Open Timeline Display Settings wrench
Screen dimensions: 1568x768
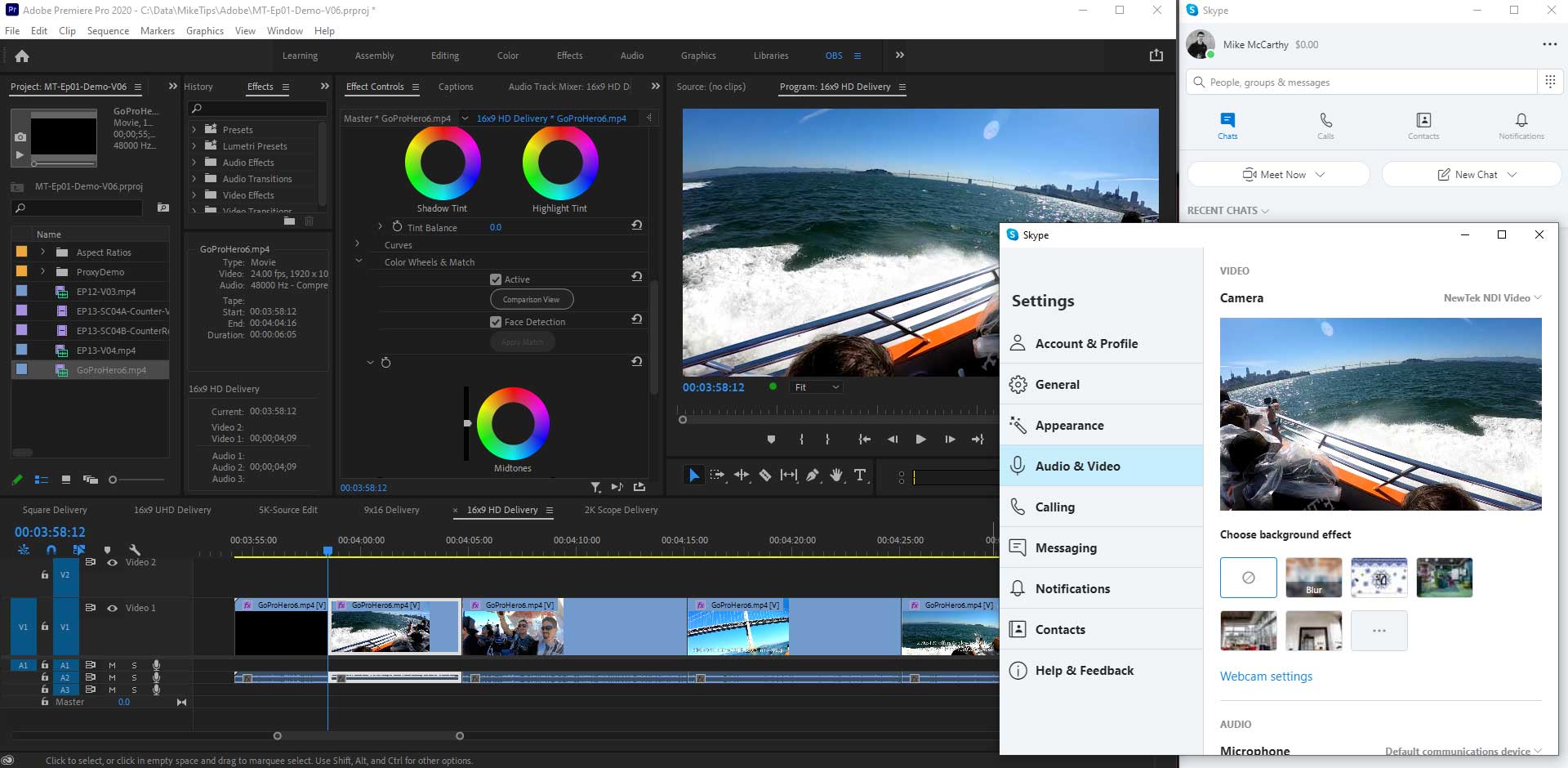click(135, 550)
